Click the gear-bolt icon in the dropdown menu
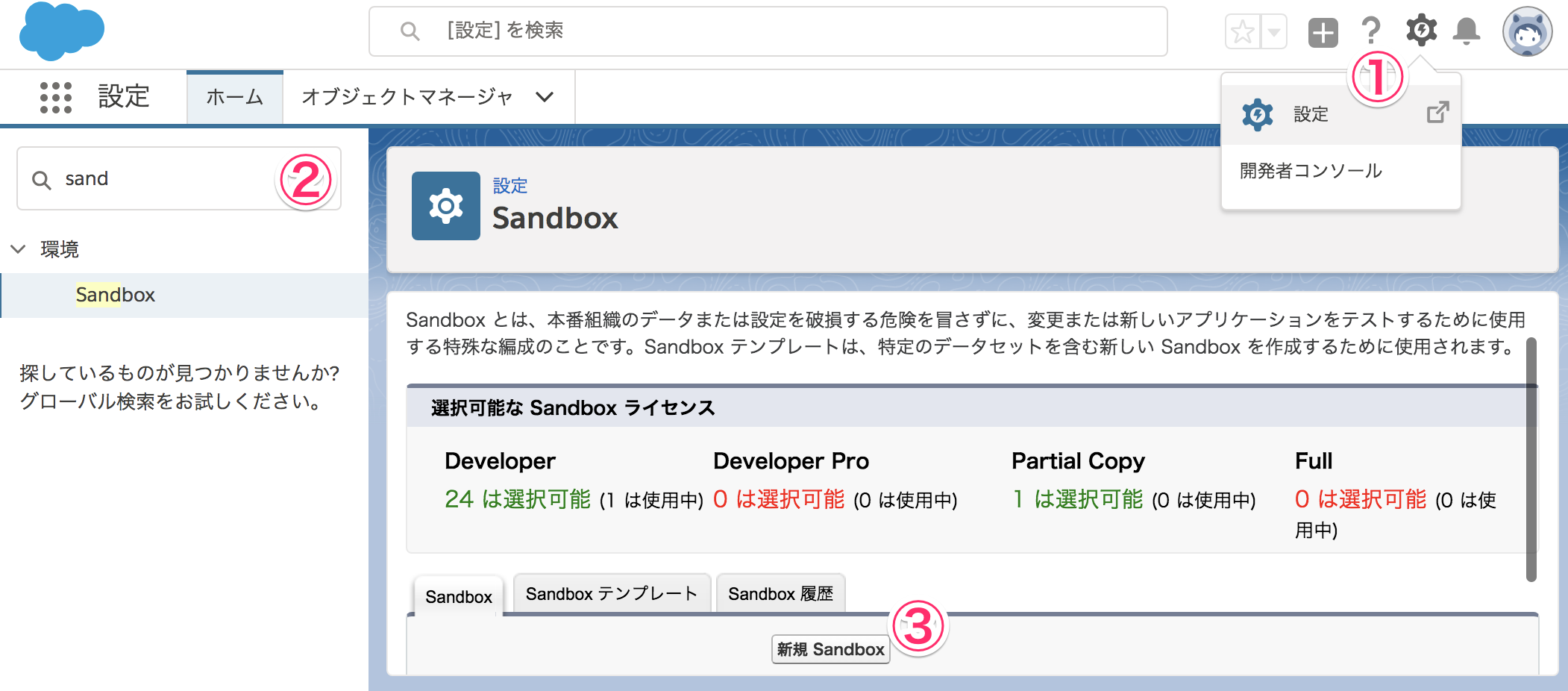Screen dimensions: 1568x691 [1258, 114]
